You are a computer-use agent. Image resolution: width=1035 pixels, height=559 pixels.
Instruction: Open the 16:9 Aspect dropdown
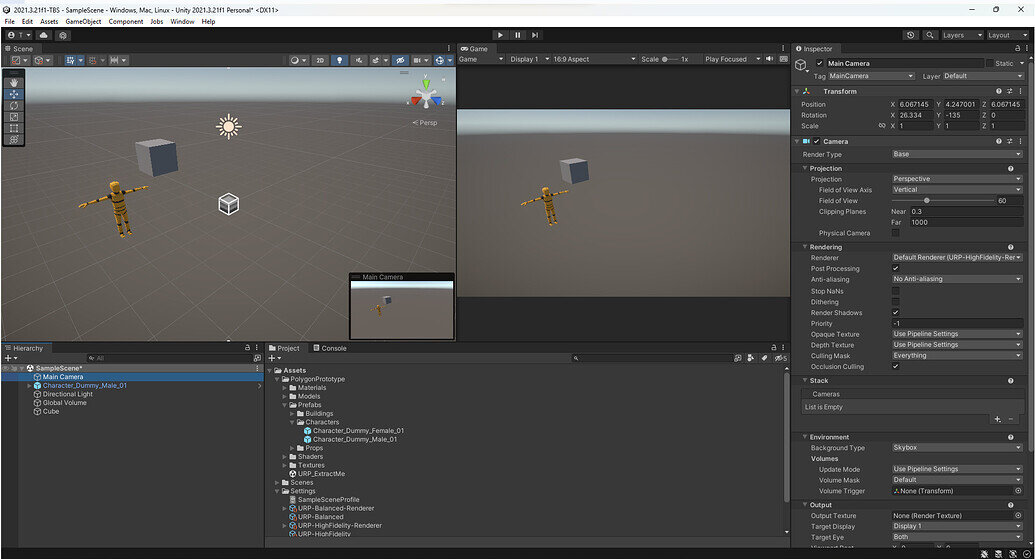click(593, 59)
